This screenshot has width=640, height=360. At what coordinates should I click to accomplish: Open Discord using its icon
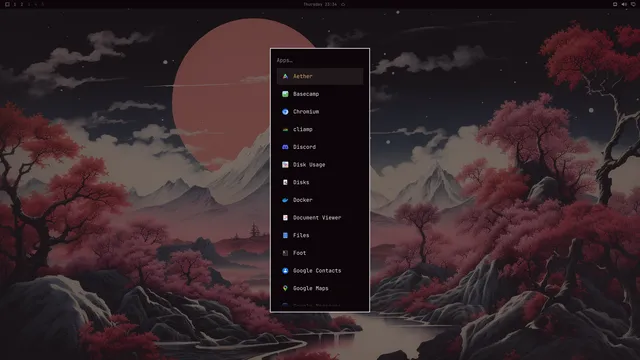pyautogui.click(x=285, y=147)
